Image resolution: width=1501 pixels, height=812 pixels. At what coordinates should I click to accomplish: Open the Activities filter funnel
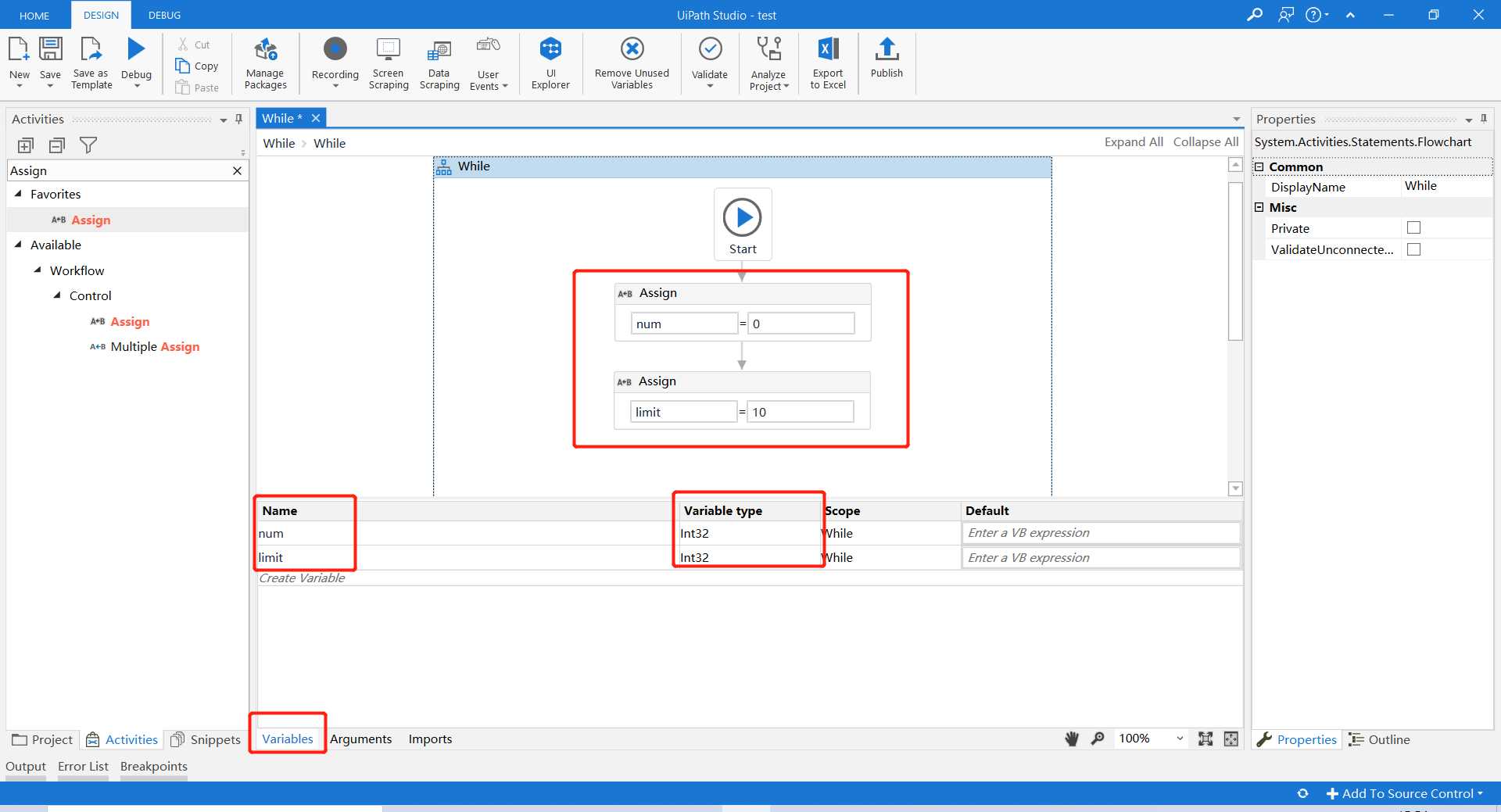[x=88, y=145]
